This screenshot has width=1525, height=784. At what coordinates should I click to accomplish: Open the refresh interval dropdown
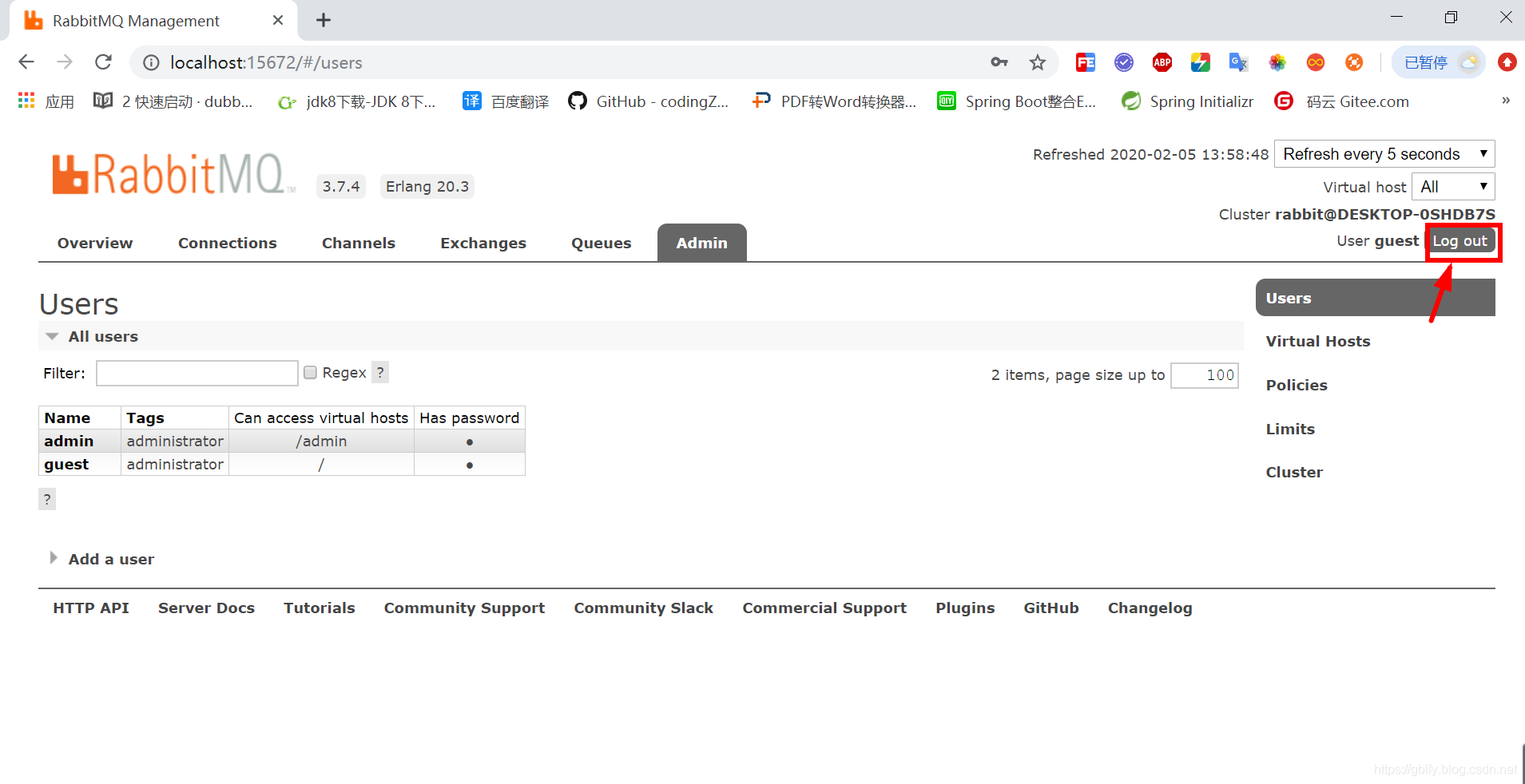coord(1384,154)
